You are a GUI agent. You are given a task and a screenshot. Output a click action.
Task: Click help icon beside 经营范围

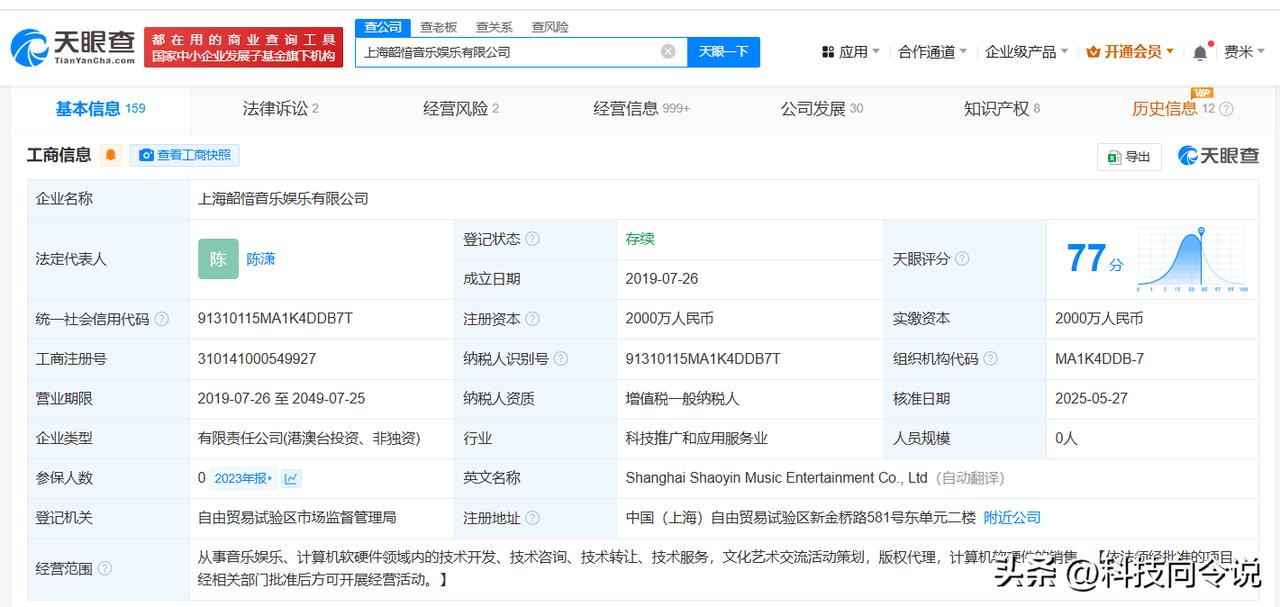pos(105,568)
